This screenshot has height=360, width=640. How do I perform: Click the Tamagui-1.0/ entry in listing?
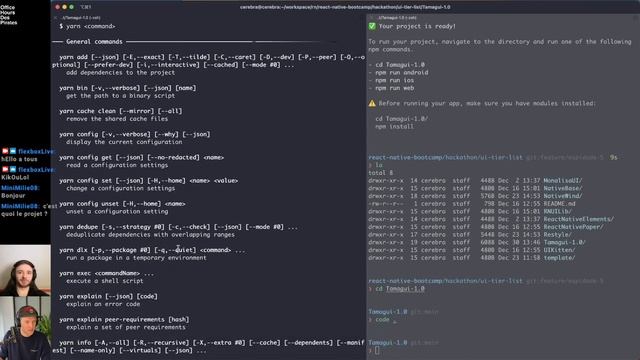(564, 242)
